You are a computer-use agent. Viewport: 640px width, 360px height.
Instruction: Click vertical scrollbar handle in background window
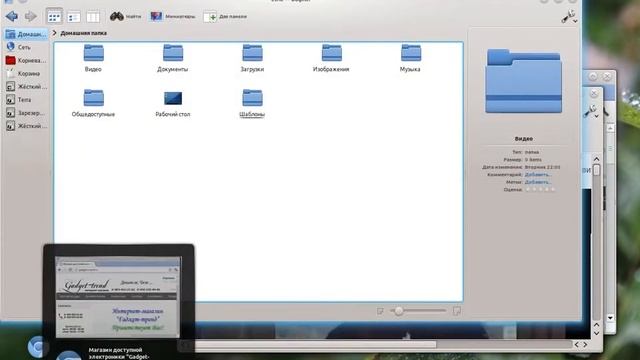tap(597, 170)
